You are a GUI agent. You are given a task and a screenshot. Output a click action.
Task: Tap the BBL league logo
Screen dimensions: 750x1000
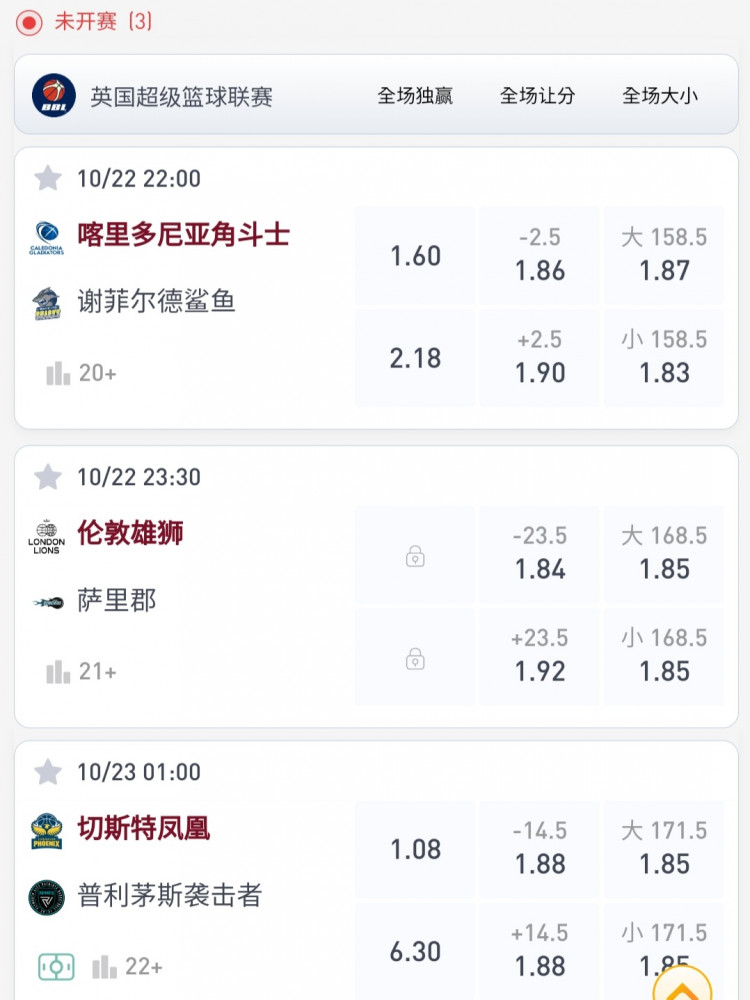coord(54,95)
